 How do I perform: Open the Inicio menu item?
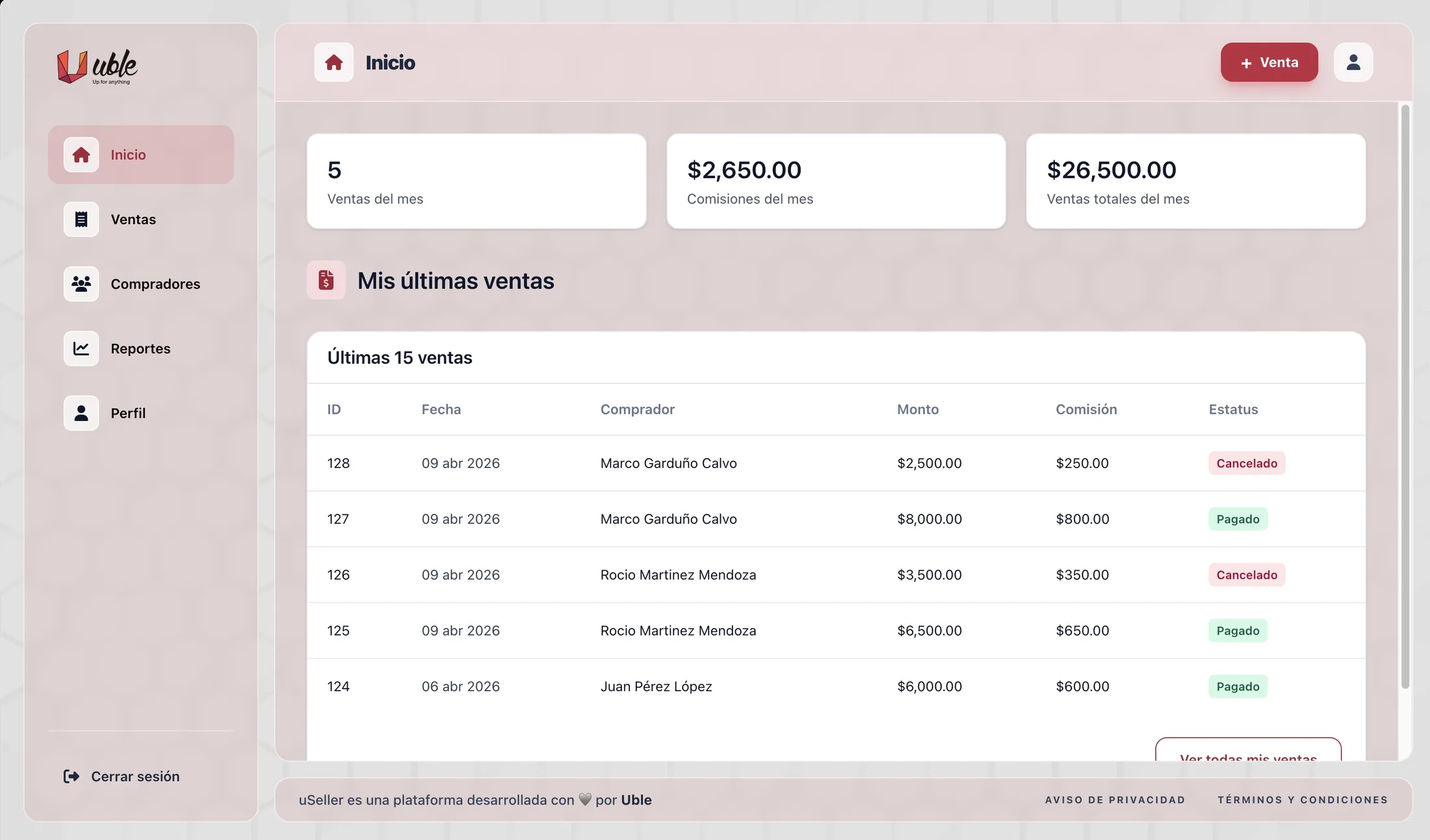[x=141, y=155]
